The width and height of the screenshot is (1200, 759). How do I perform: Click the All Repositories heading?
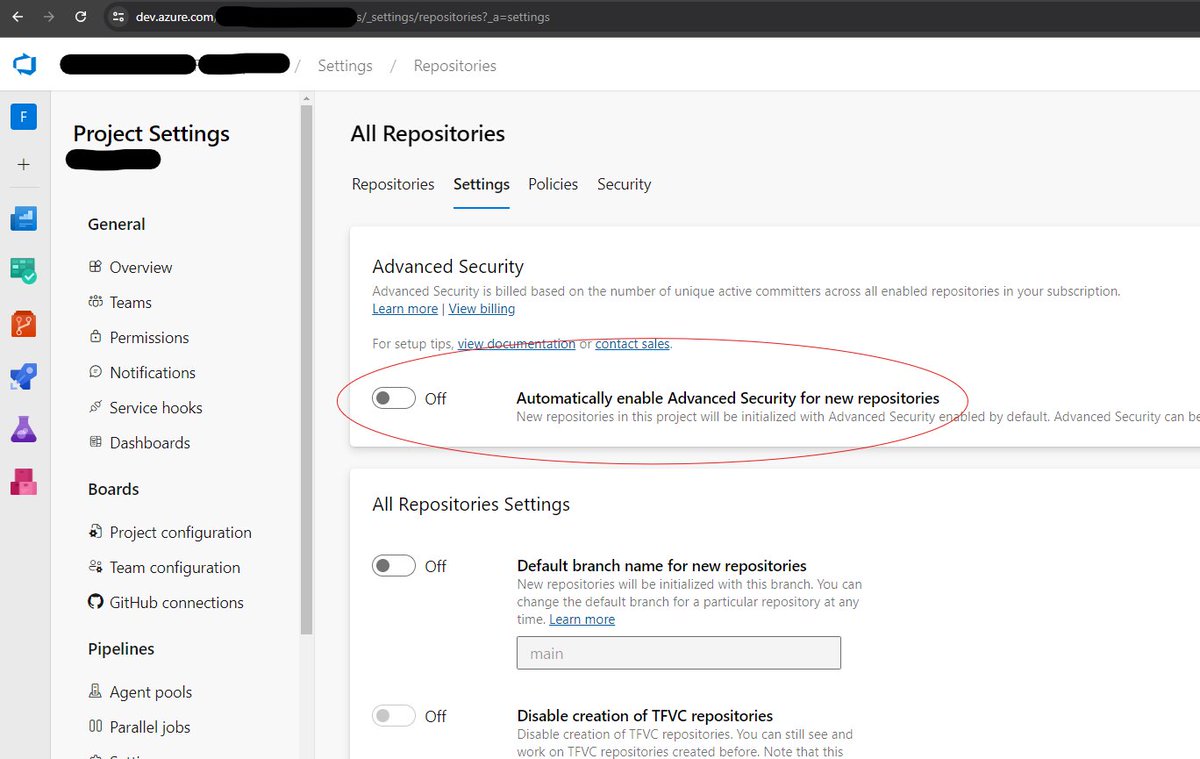(x=428, y=134)
